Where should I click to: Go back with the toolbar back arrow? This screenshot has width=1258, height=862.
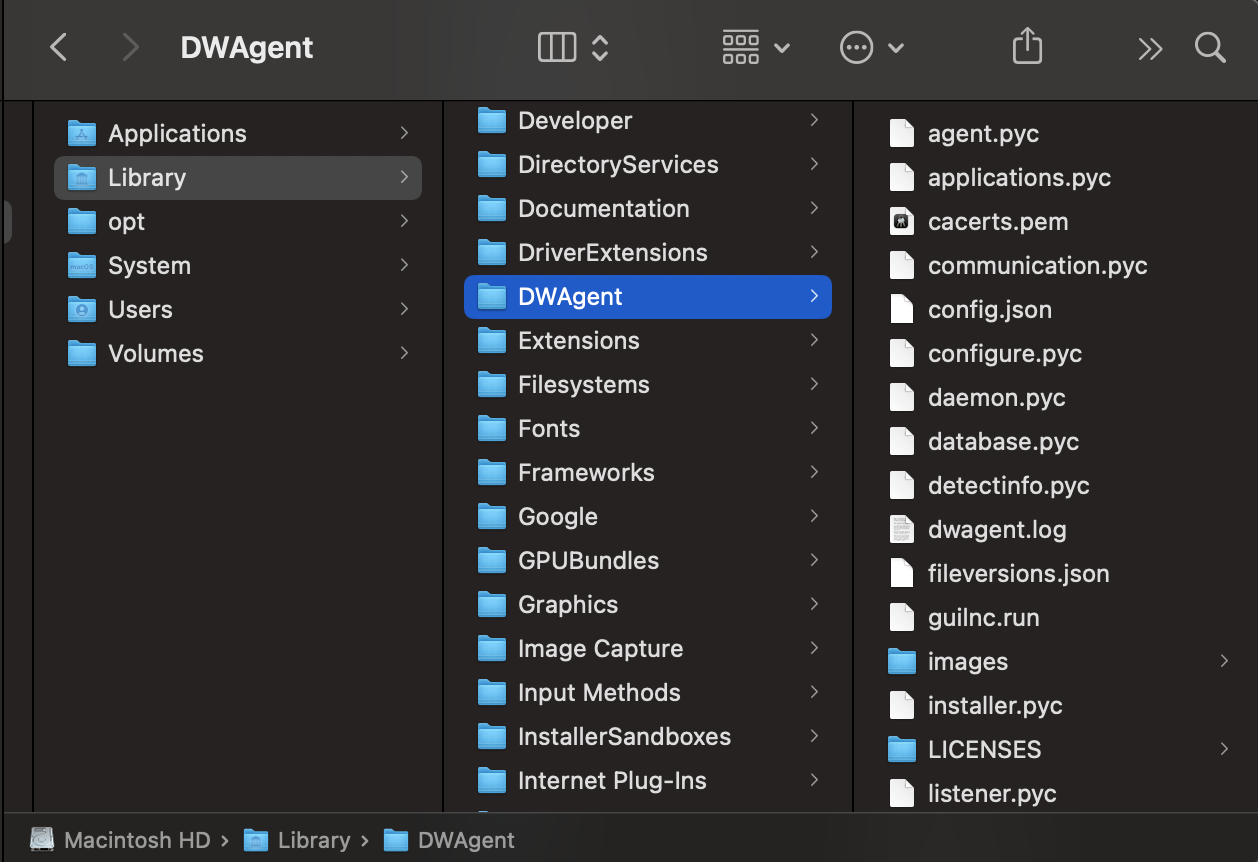(59, 47)
